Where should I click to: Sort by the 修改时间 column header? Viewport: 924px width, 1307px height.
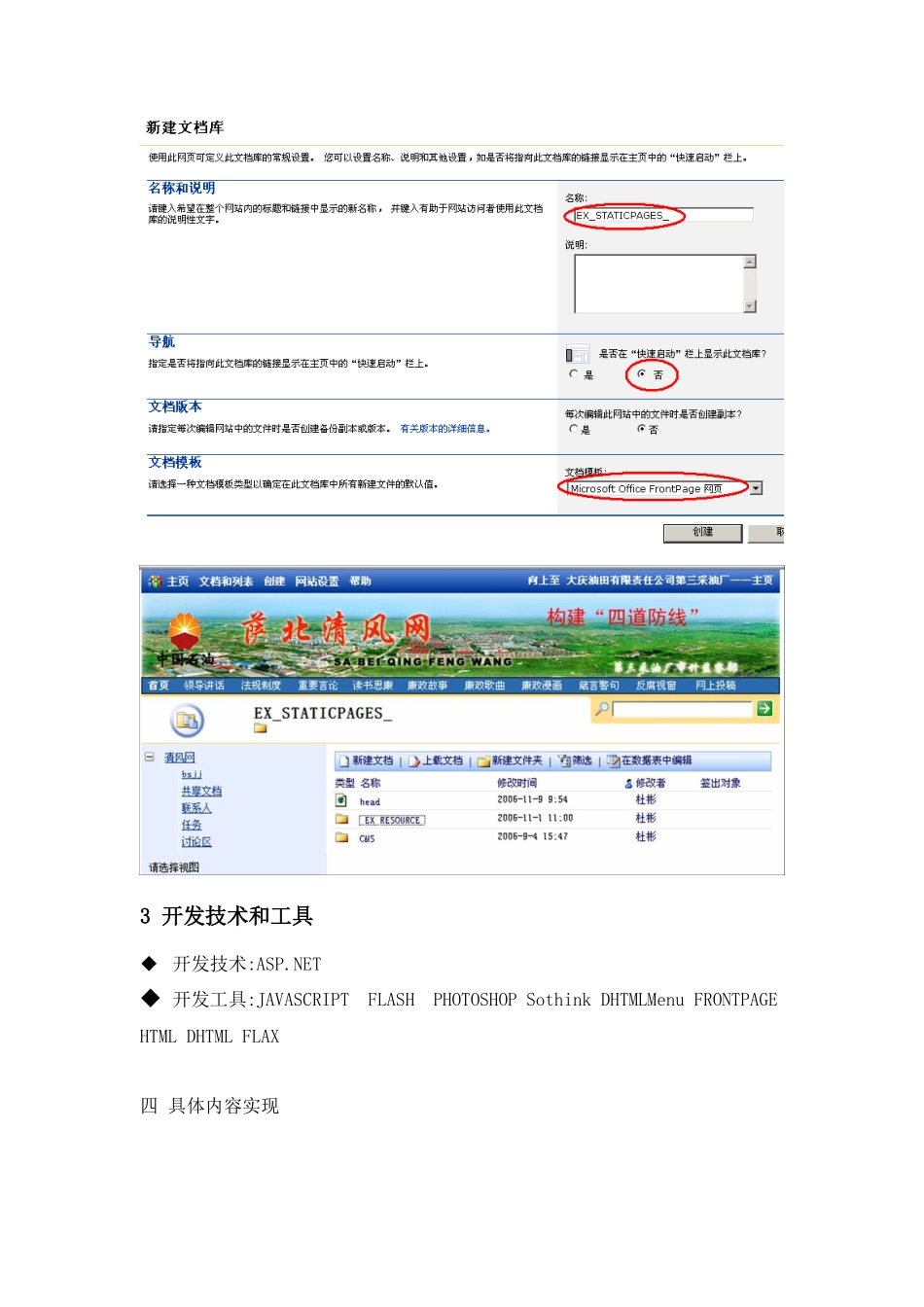coord(516,783)
